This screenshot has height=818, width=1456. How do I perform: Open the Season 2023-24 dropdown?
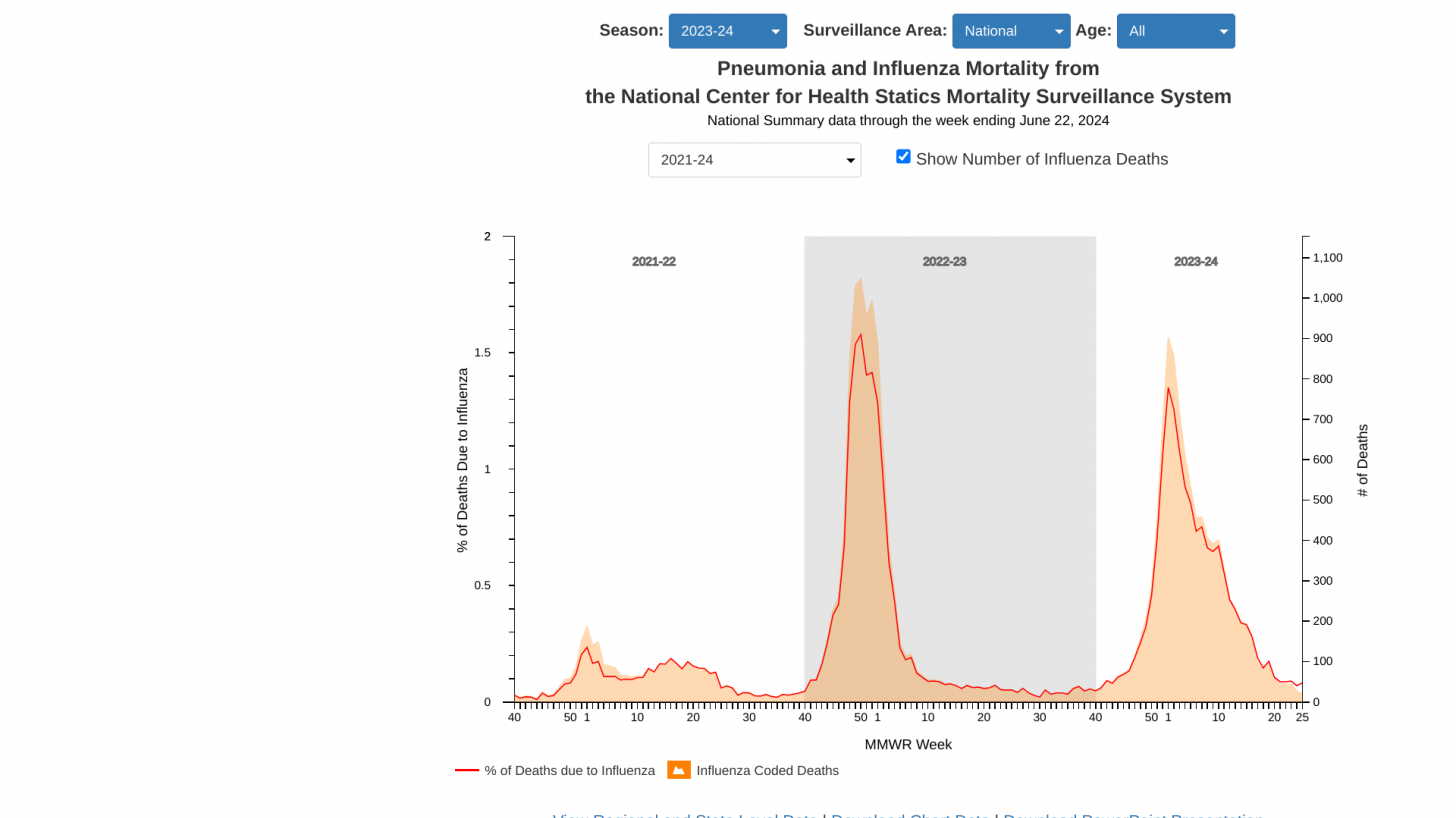click(728, 31)
